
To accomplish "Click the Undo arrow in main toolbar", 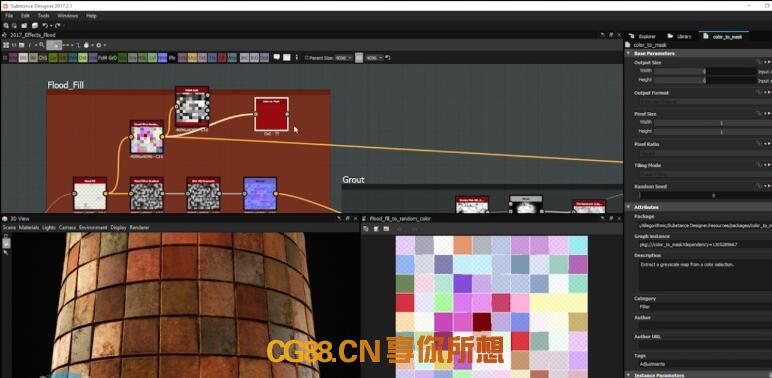I will coord(45,26).
